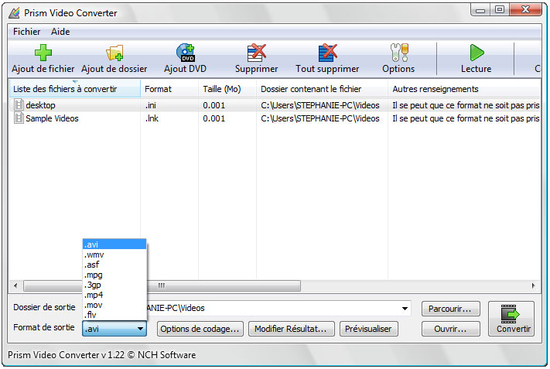Click the Modifier Résultat... button

click(x=291, y=329)
